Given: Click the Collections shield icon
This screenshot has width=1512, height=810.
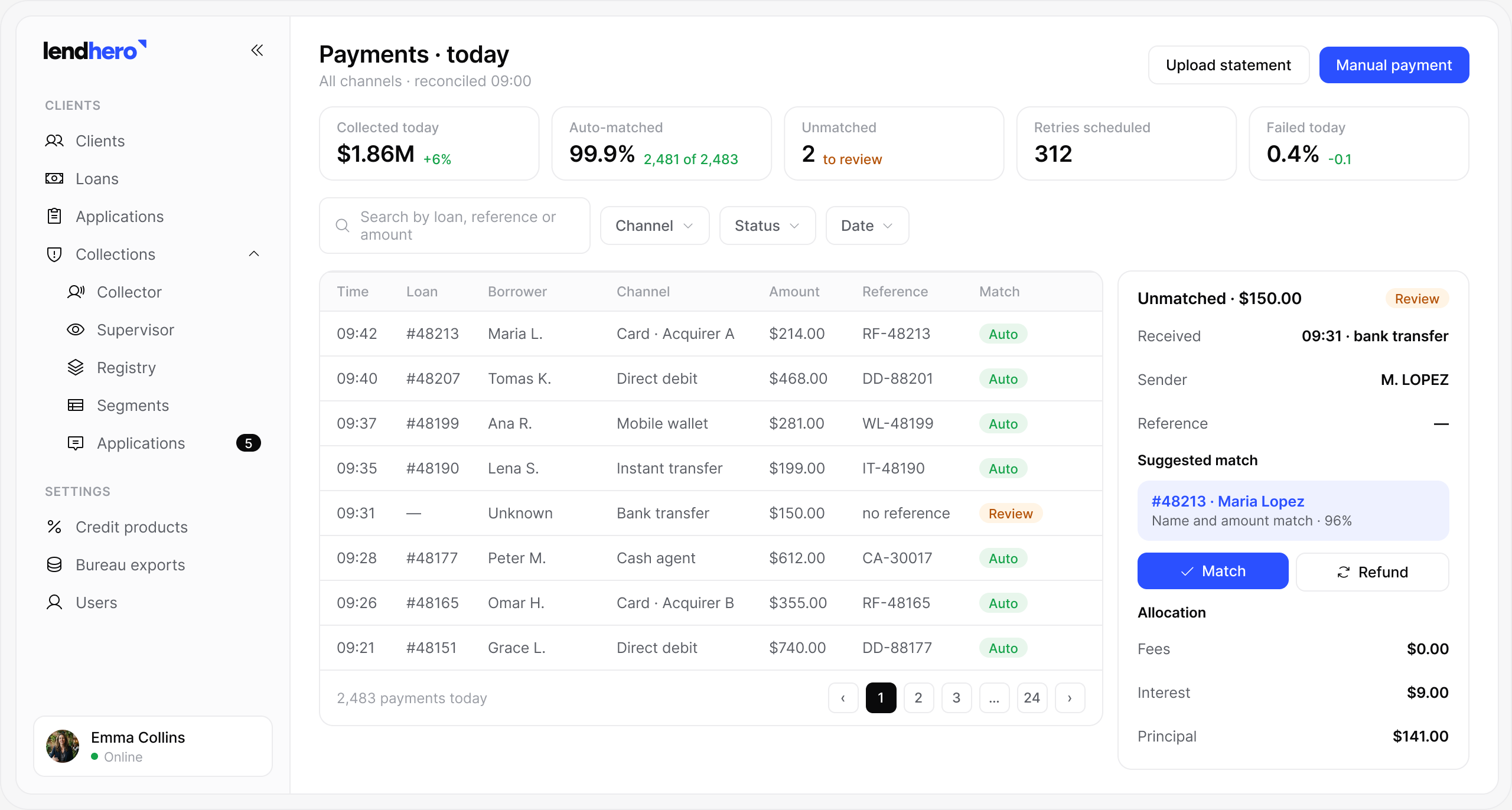Looking at the screenshot, I should tap(54, 254).
